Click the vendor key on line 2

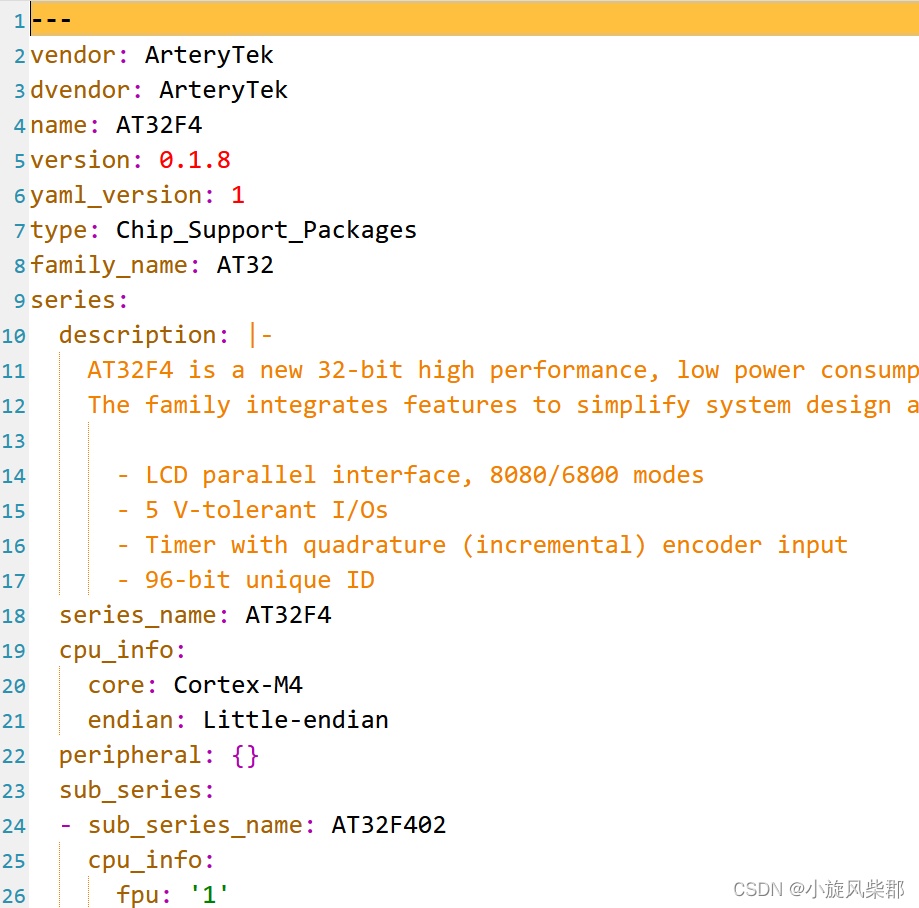coord(73,55)
